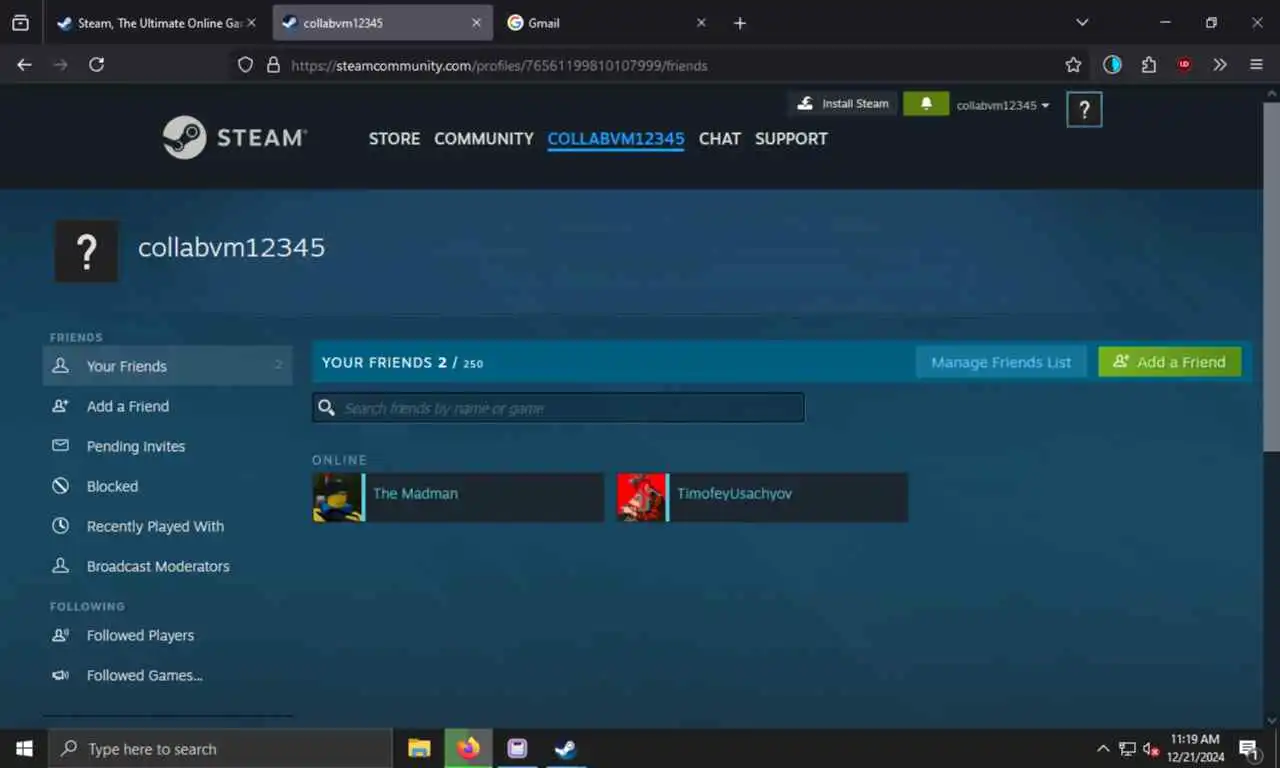Image resolution: width=1280 pixels, height=768 pixels.
Task: Click the browser forward arrow
Action: point(61,65)
